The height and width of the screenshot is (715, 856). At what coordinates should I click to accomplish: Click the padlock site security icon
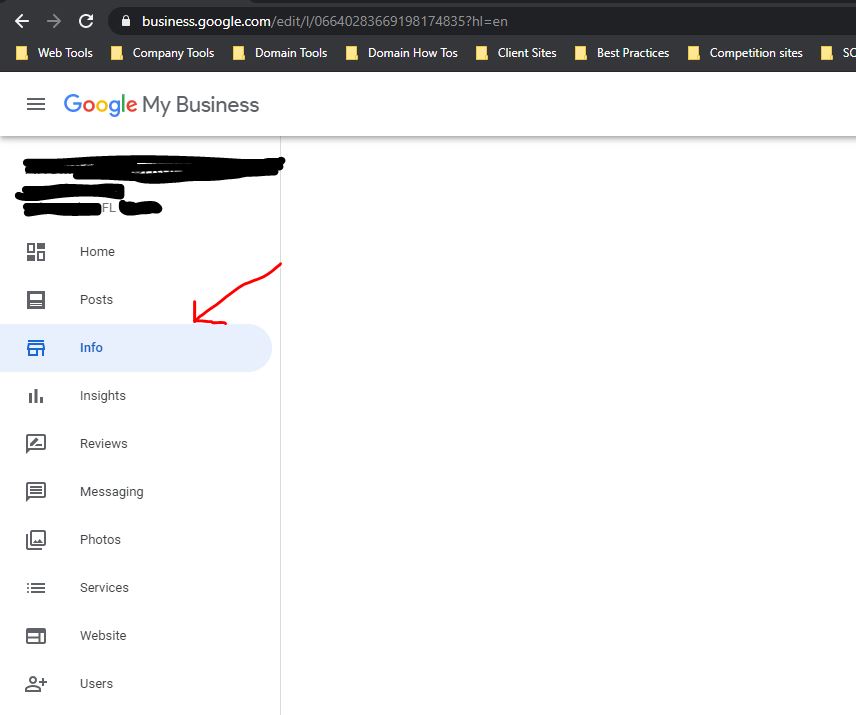click(126, 21)
